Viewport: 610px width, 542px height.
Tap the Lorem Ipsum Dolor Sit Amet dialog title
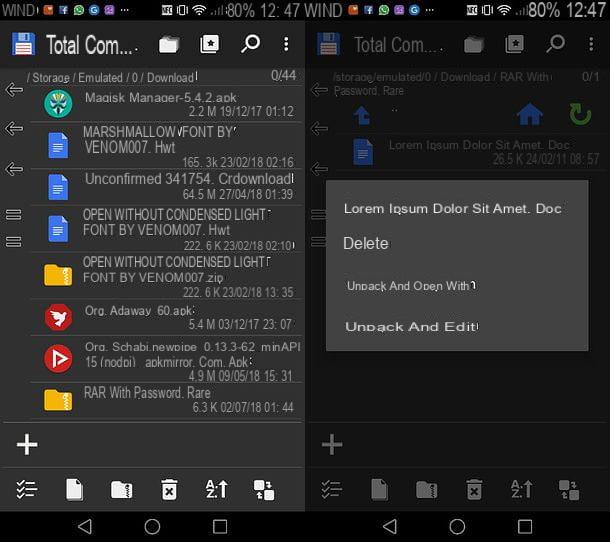[x=452, y=209]
